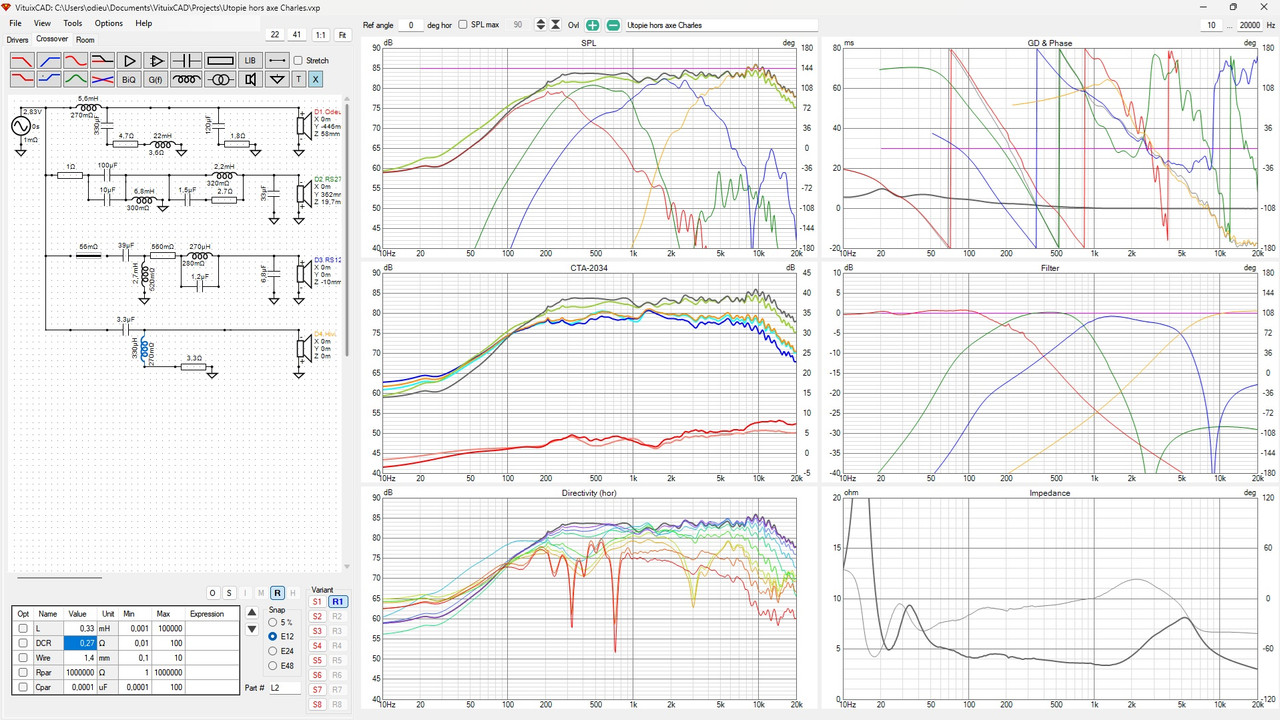Click the T toolbar button

298,79
